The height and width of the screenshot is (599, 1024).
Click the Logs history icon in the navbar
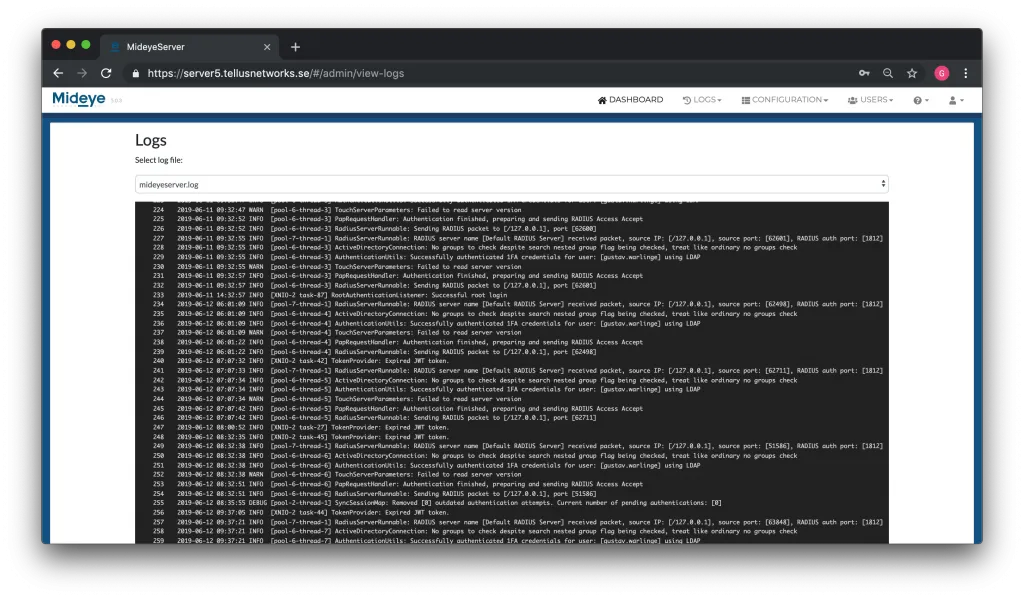click(x=688, y=99)
